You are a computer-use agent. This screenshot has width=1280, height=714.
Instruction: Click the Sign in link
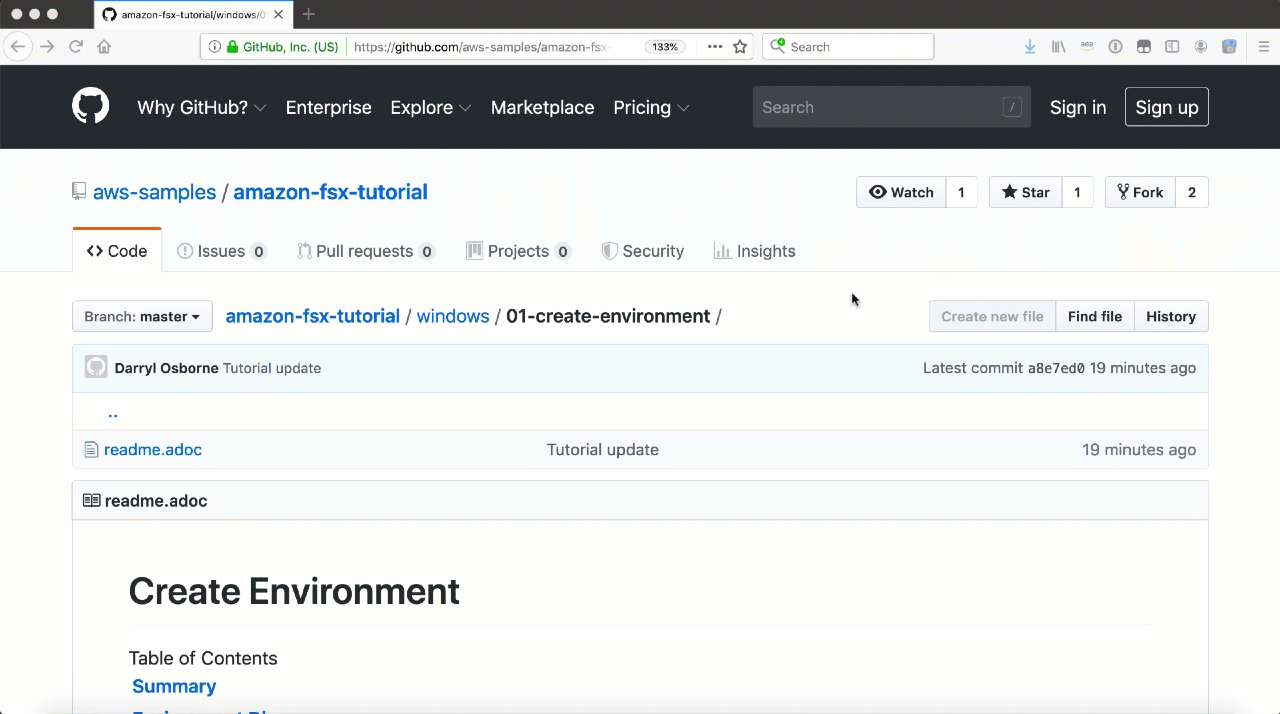(x=1078, y=107)
